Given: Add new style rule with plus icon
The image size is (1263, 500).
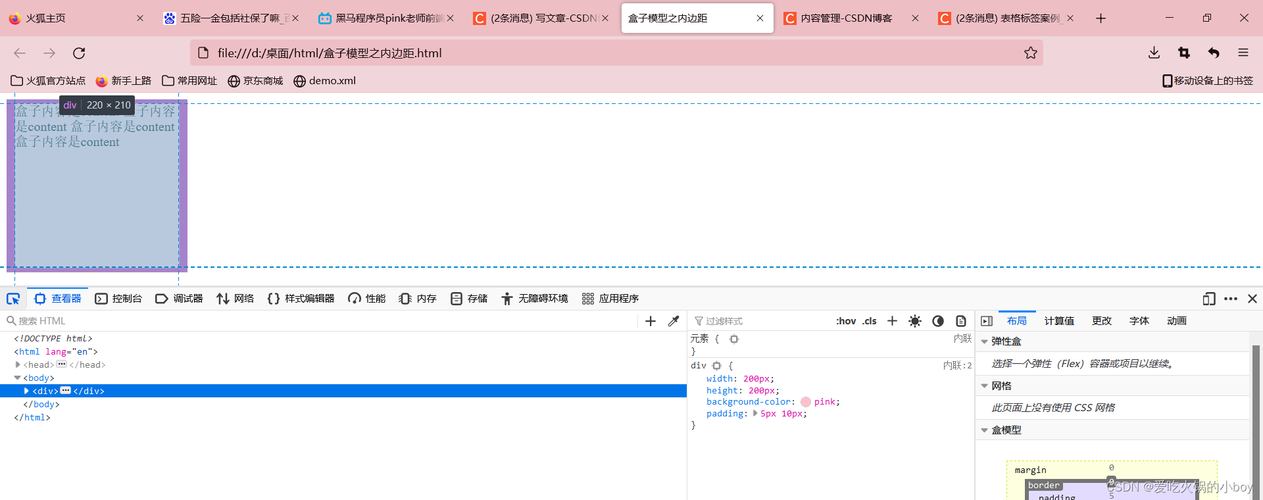Looking at the screenshot, I should (x=892, y=321).
